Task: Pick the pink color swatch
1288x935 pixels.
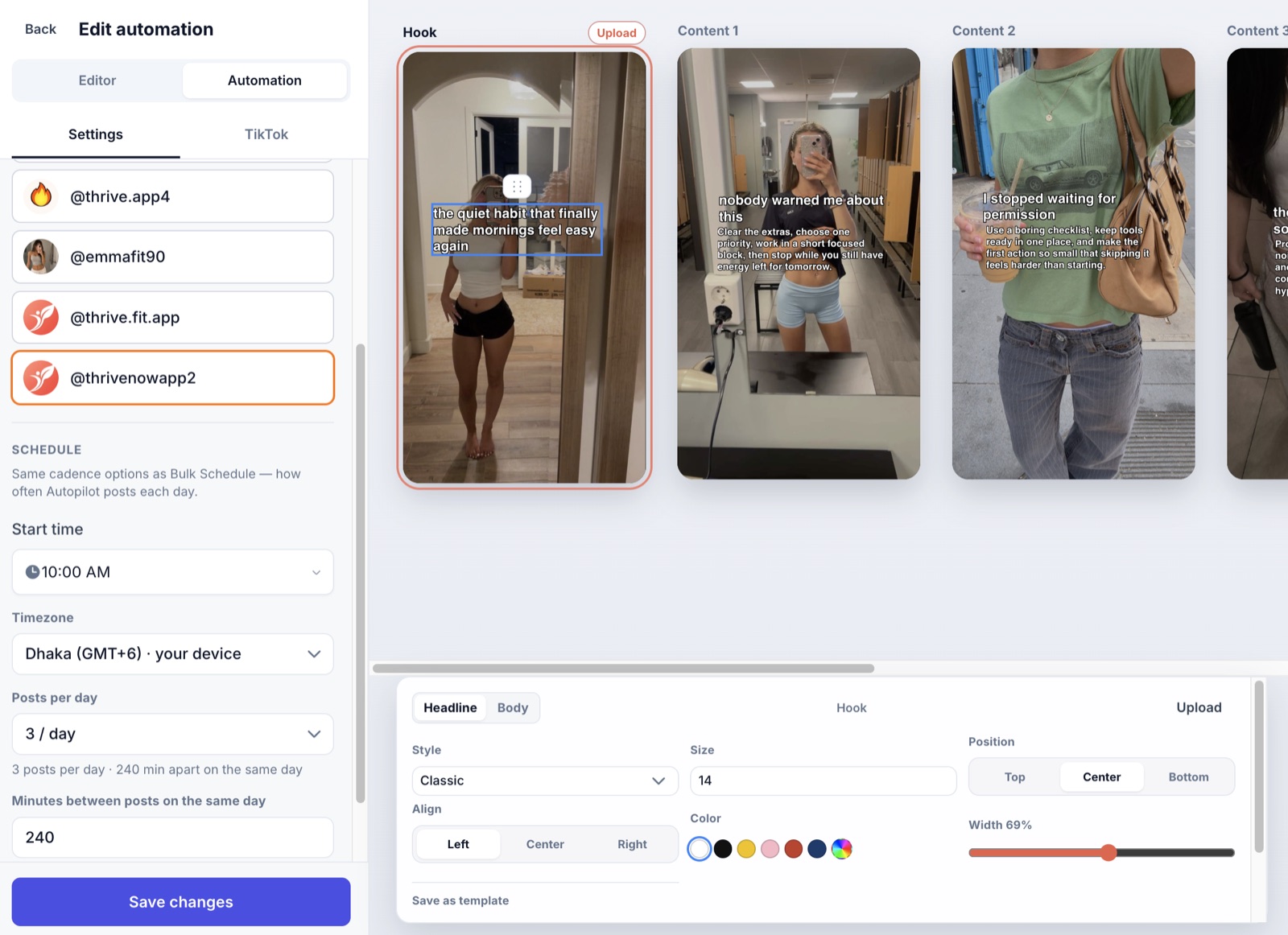Action: (x=770, y=849)
